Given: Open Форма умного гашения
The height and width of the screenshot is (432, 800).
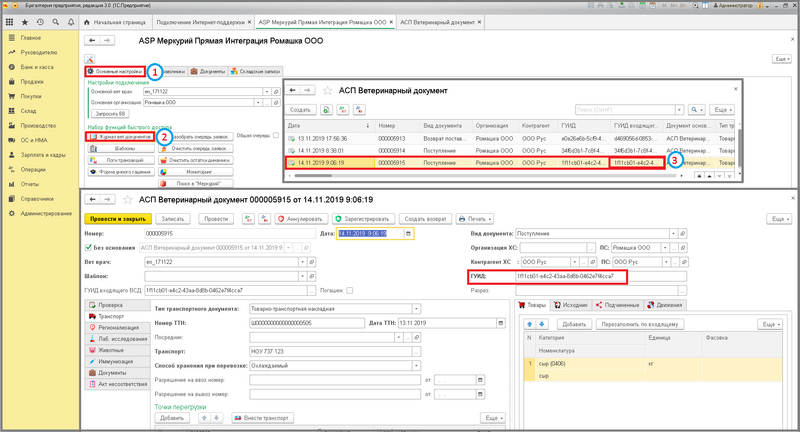Looking at the screenshot, I should coord(121,172).
